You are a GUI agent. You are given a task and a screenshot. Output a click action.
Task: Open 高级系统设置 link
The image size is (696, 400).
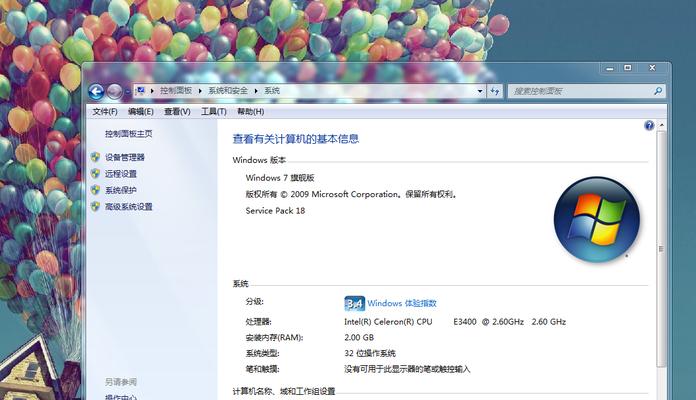(x=129, y=207)
